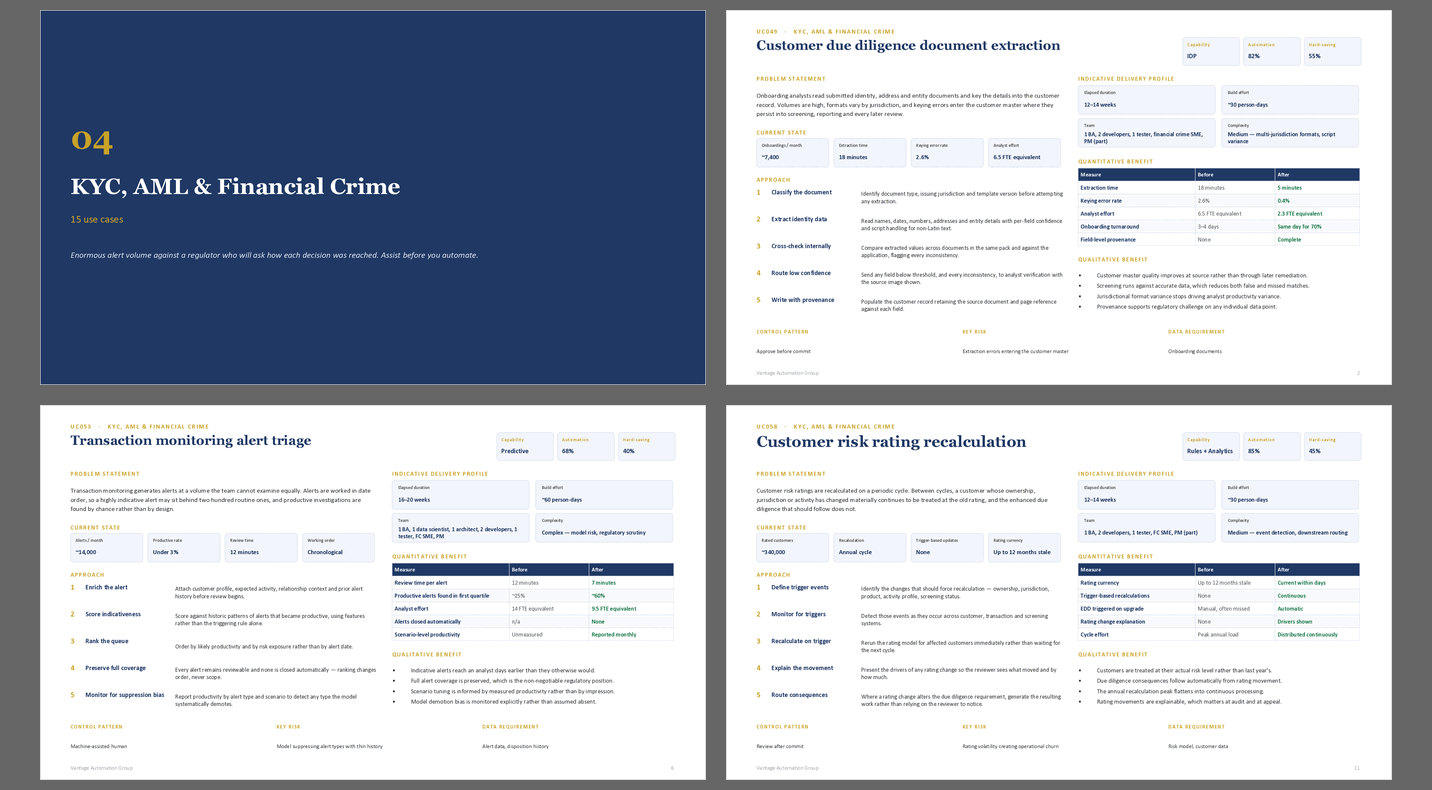Select the UC058 slide thumbnail
This screenshot has width=1432, height=790.
coord(1058,592)
